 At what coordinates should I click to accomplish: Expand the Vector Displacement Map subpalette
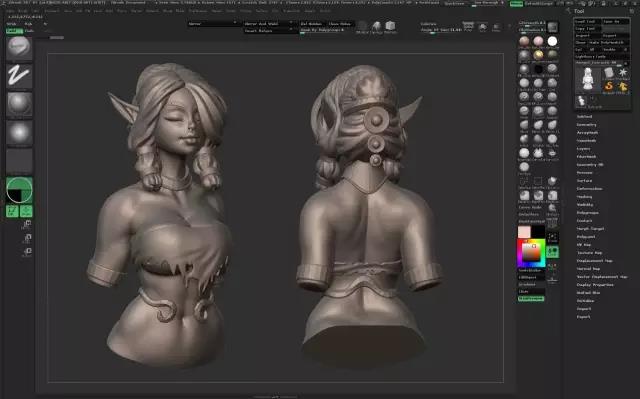pos(602,277)
